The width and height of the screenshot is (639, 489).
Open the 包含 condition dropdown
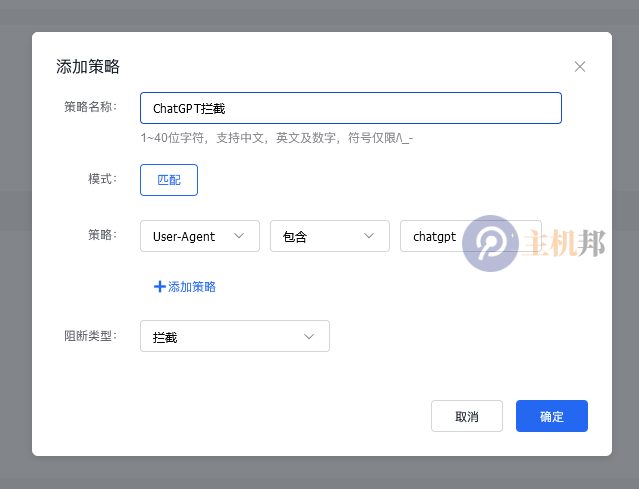click(x=330, y=236)
